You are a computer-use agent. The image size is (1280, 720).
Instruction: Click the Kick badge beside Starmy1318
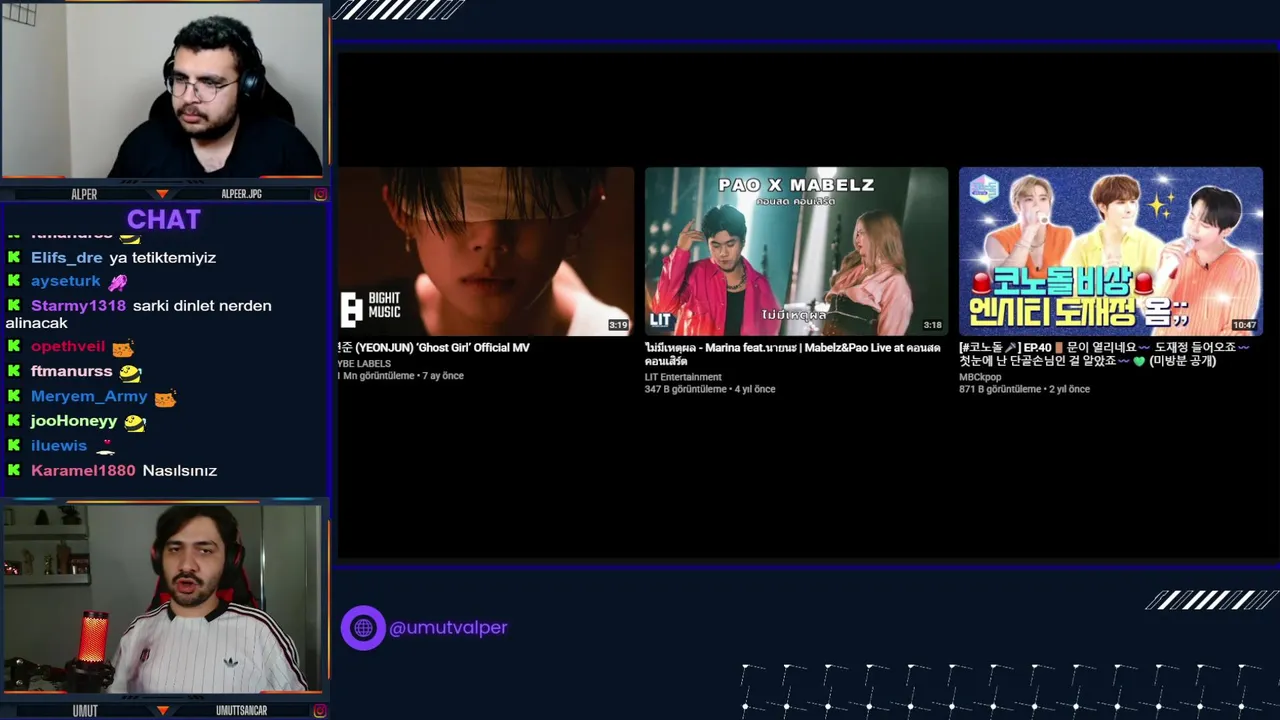coord(14,305)
